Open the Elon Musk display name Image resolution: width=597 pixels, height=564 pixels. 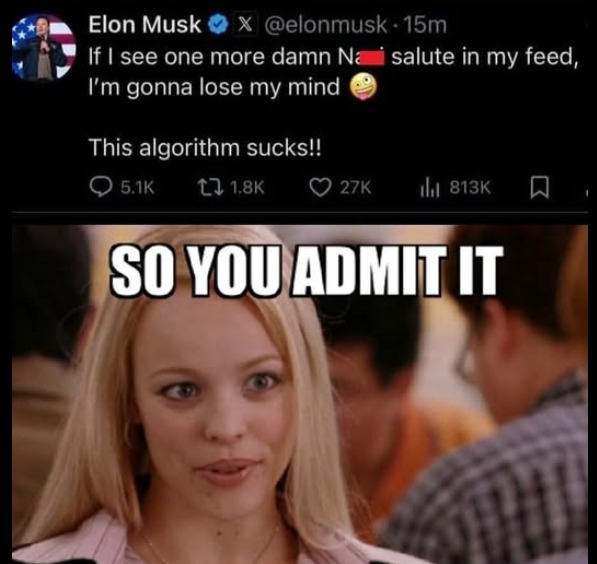[x=145, y=25]
